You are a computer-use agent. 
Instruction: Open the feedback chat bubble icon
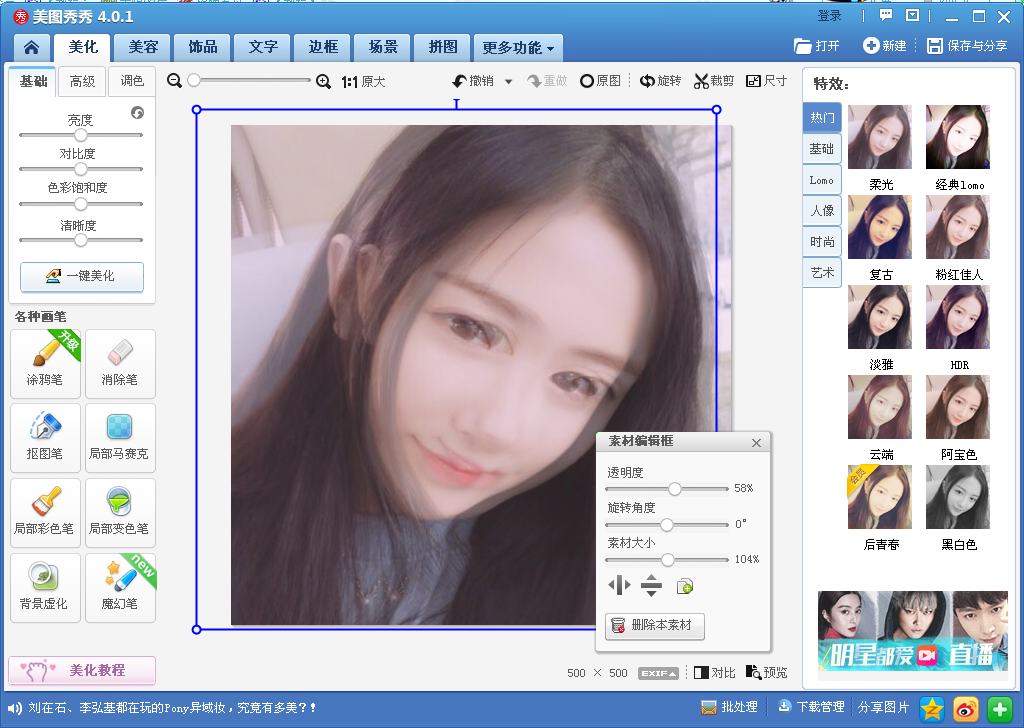tap(886, 16)
